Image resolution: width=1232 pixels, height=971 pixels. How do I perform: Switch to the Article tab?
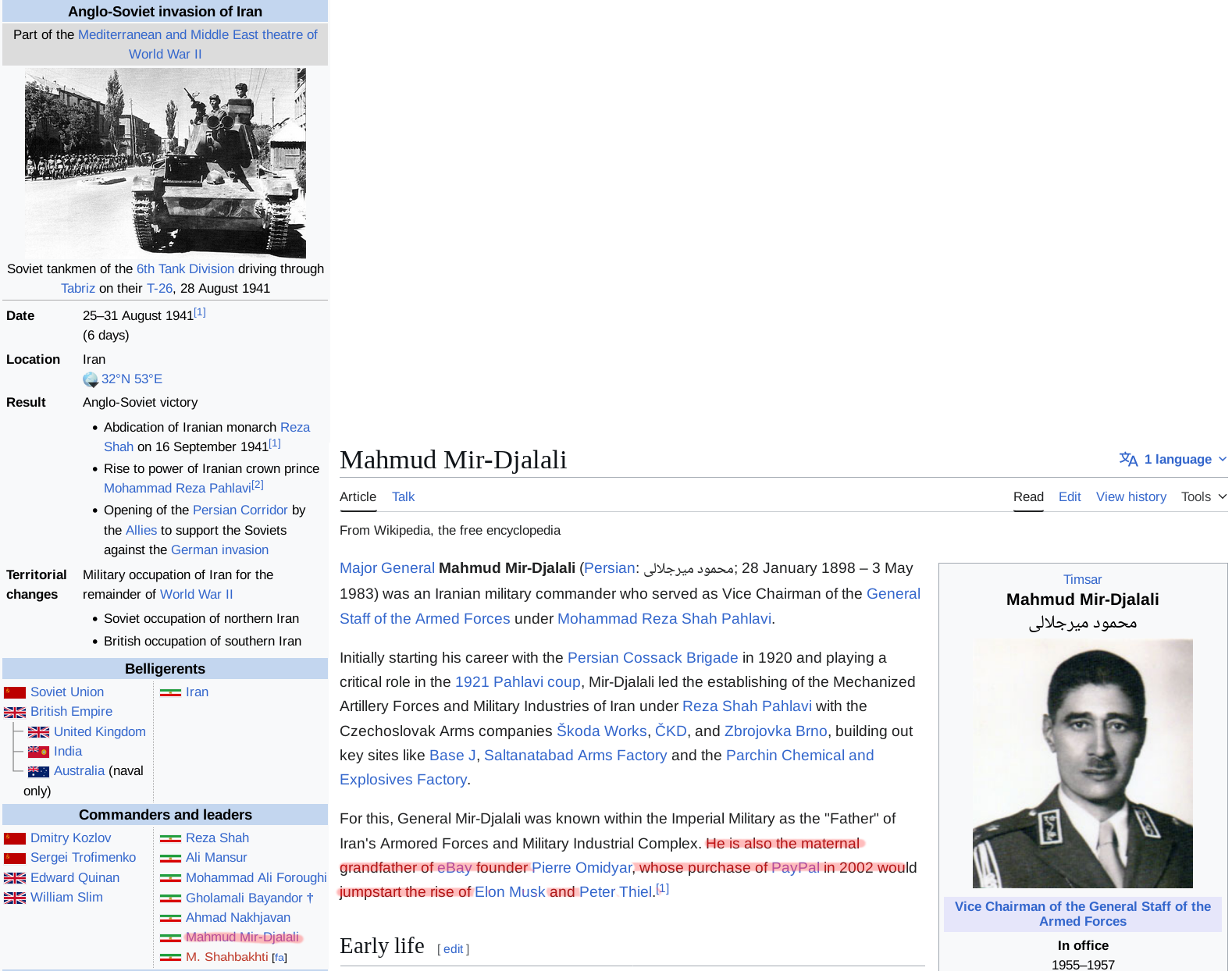tap(358, 496)
